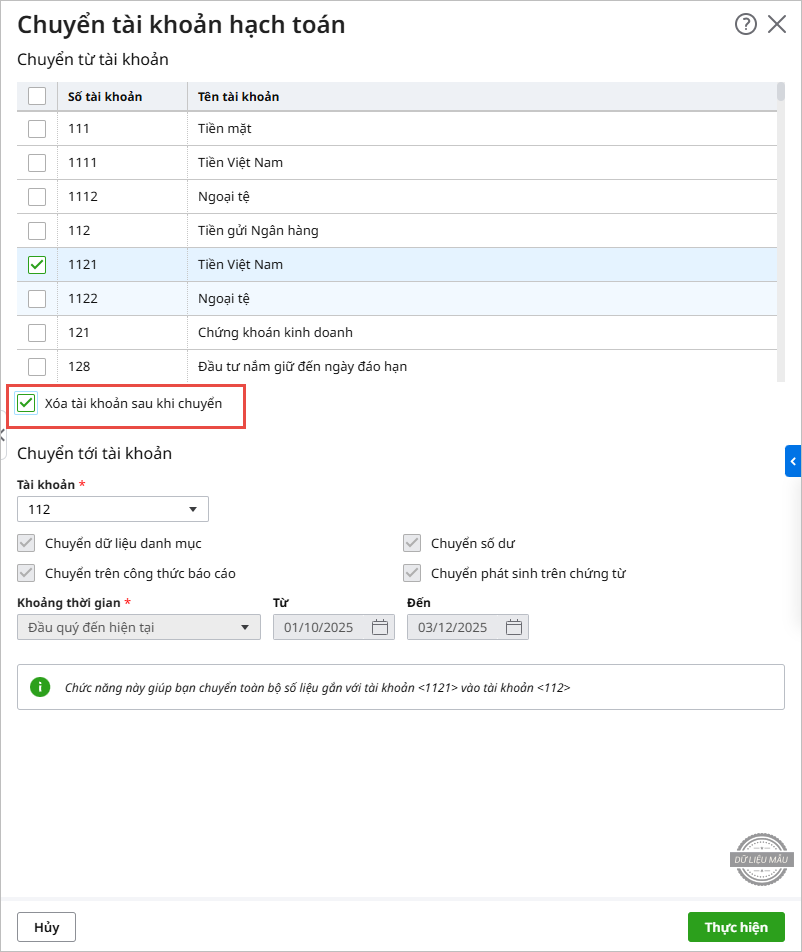Disable Xóa tài khoản sau khi chuyển
This screenshot has width=802, height=952.
(x=27, y=403)
